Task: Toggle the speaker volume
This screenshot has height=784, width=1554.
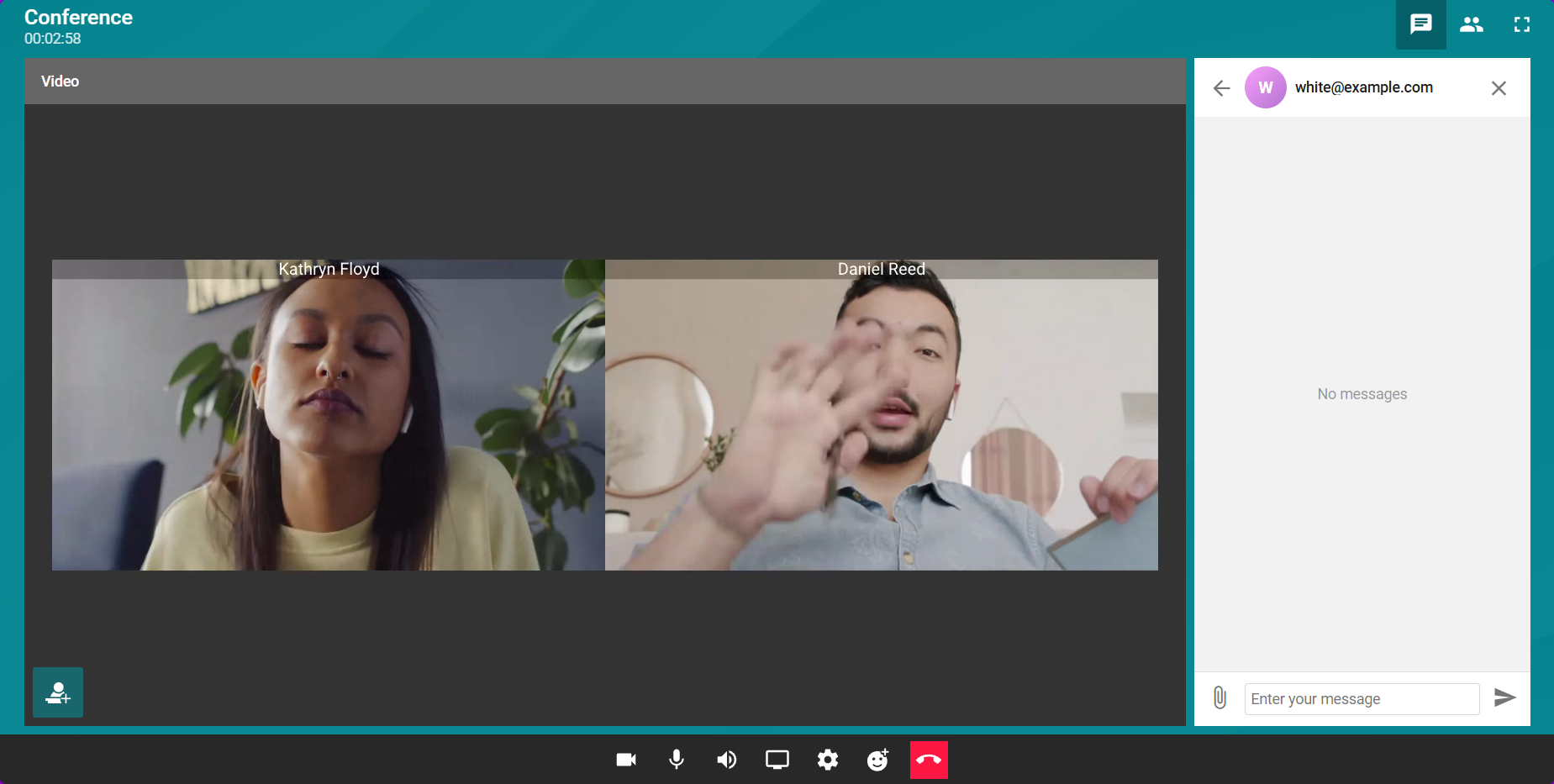Action: [x=727, y=760]
